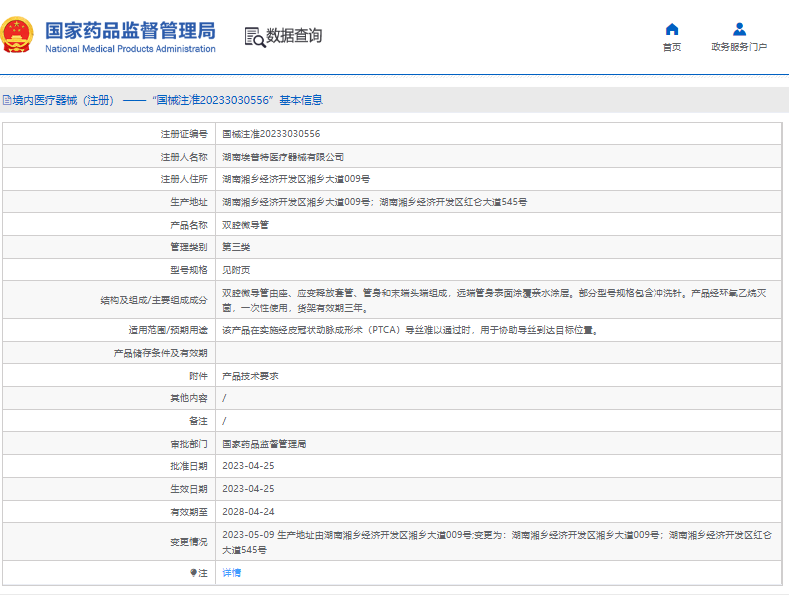Viewport: 789px width, 595px height.
Task: Click 国家药品监督管理局 title text
Action: tap(130, 30)
